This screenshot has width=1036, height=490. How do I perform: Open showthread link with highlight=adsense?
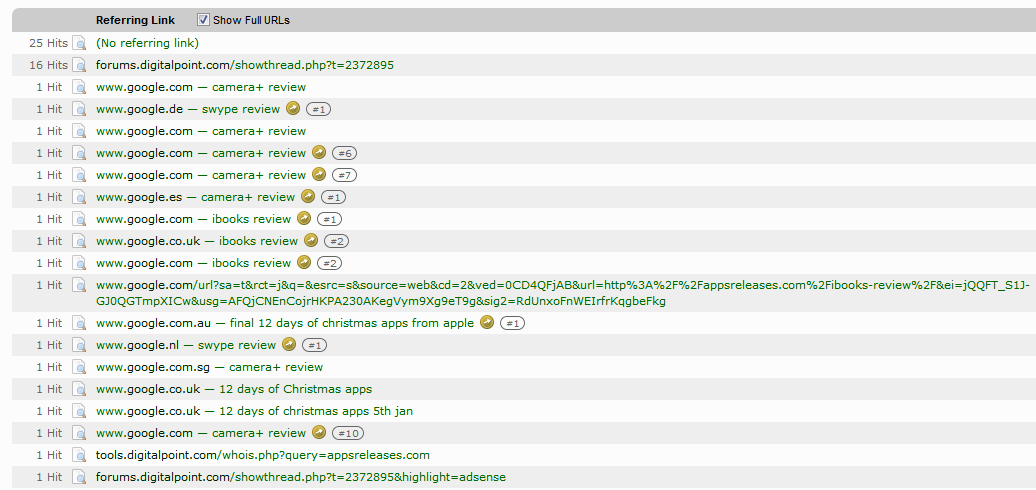(x=301, y=477)
